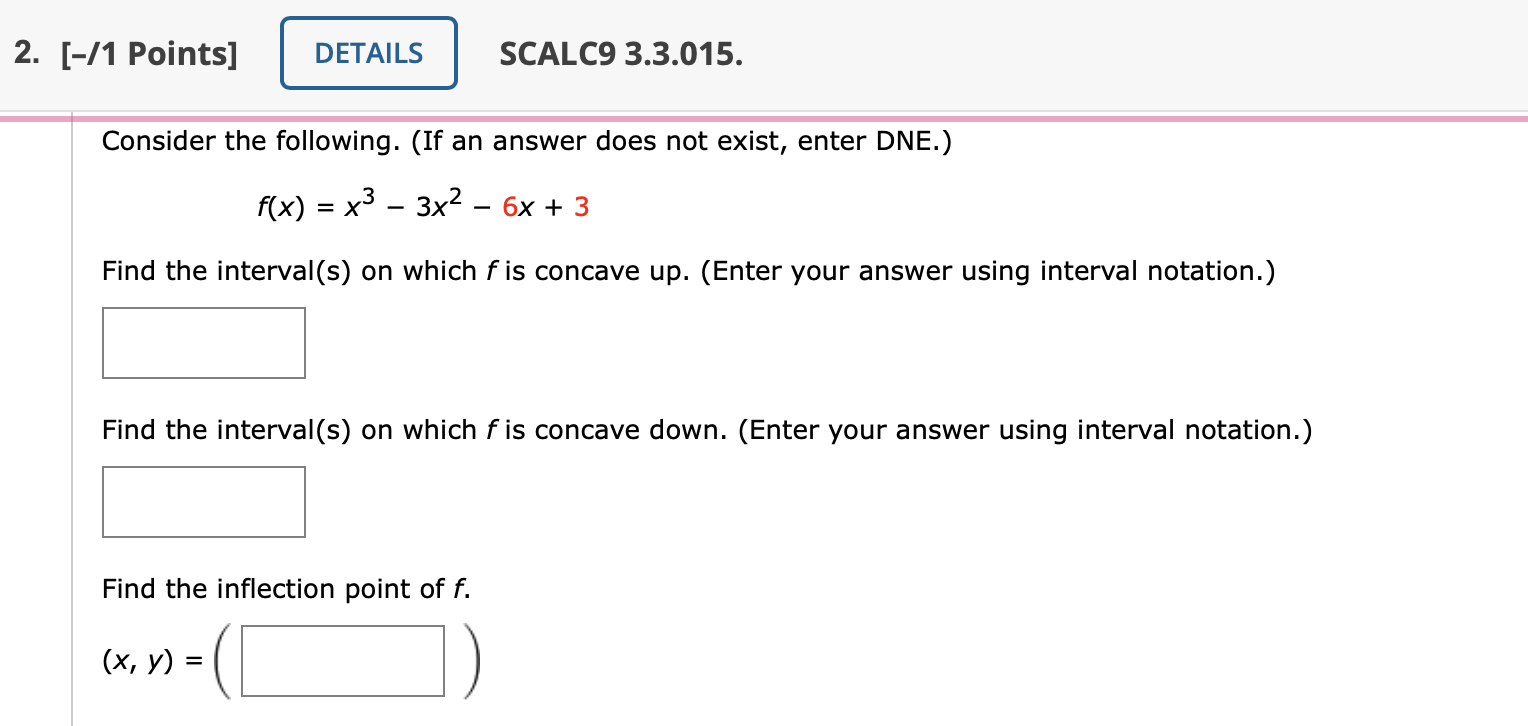Click the SCALC9 3.3.015 assignment label
This screenshot has width=1528, height=726.
click(x=620, y=54)
